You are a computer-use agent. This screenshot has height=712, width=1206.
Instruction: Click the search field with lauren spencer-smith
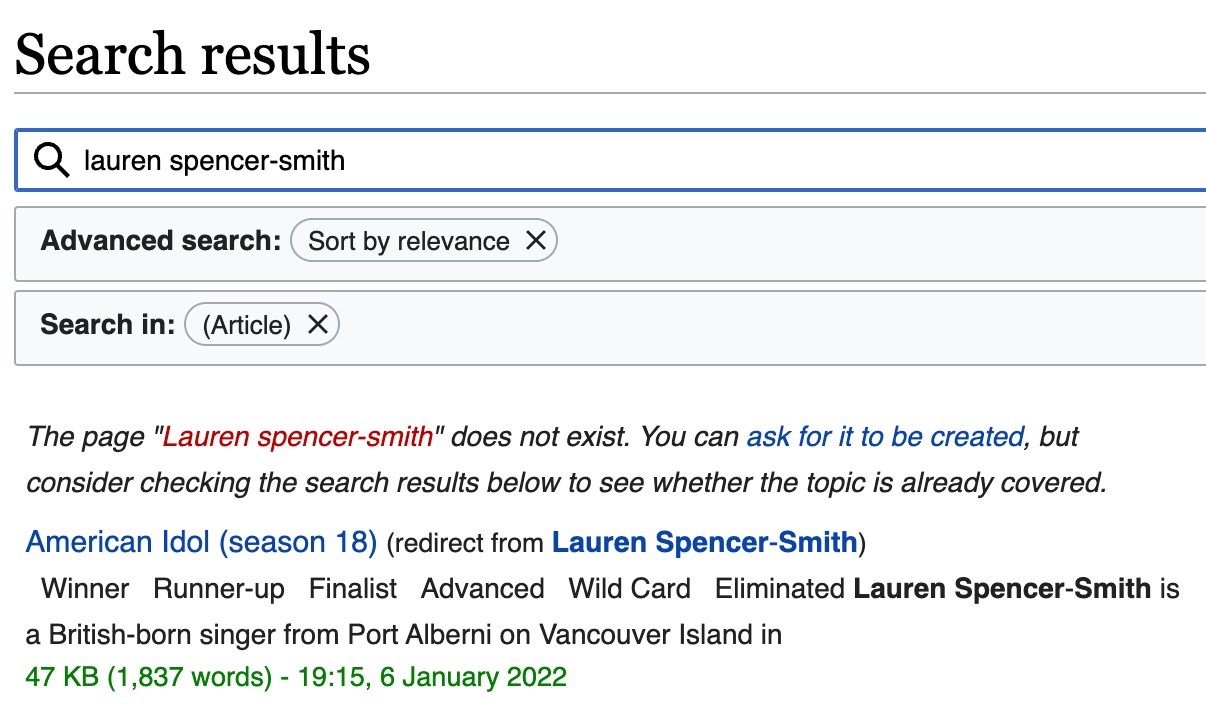pos(610,160)
